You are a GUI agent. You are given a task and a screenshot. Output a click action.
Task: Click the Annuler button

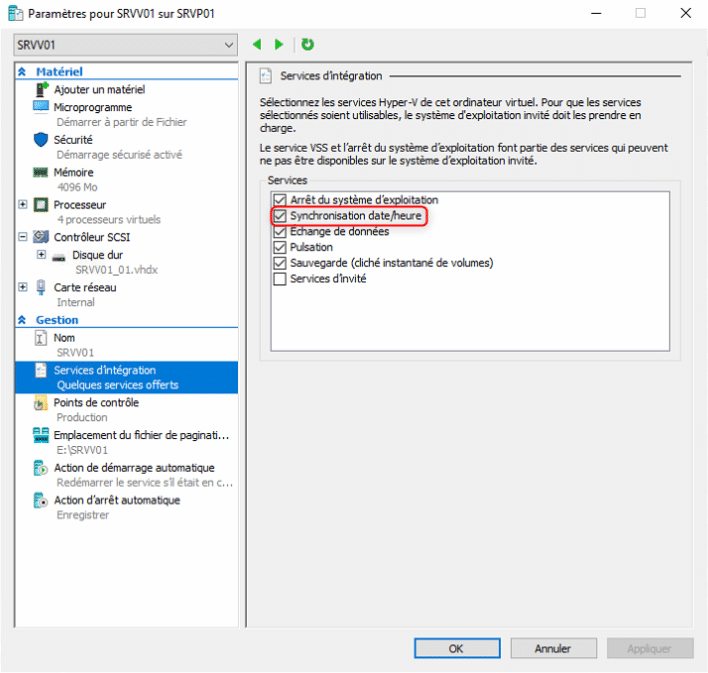[552, 648]
